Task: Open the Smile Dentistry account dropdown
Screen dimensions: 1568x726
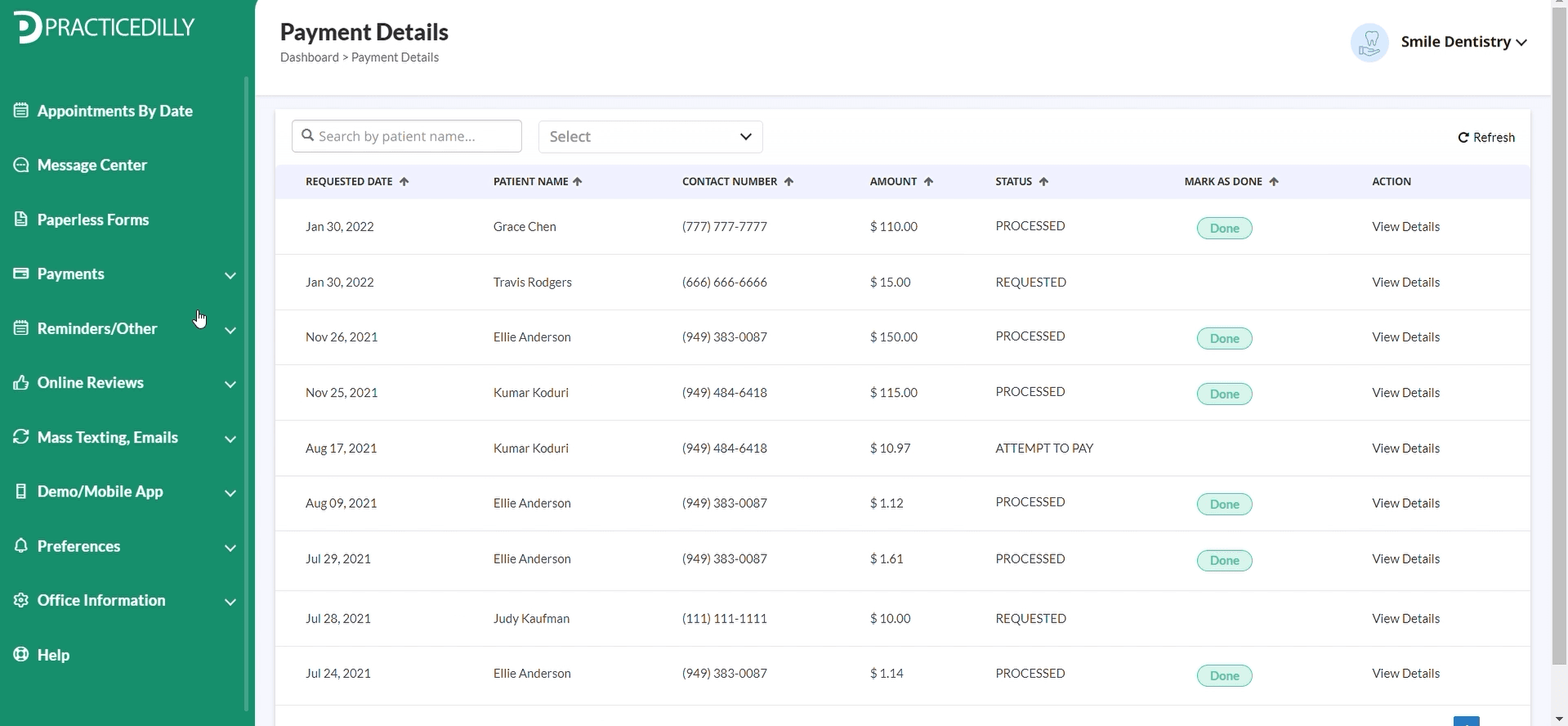Action: click(1463, 42)
